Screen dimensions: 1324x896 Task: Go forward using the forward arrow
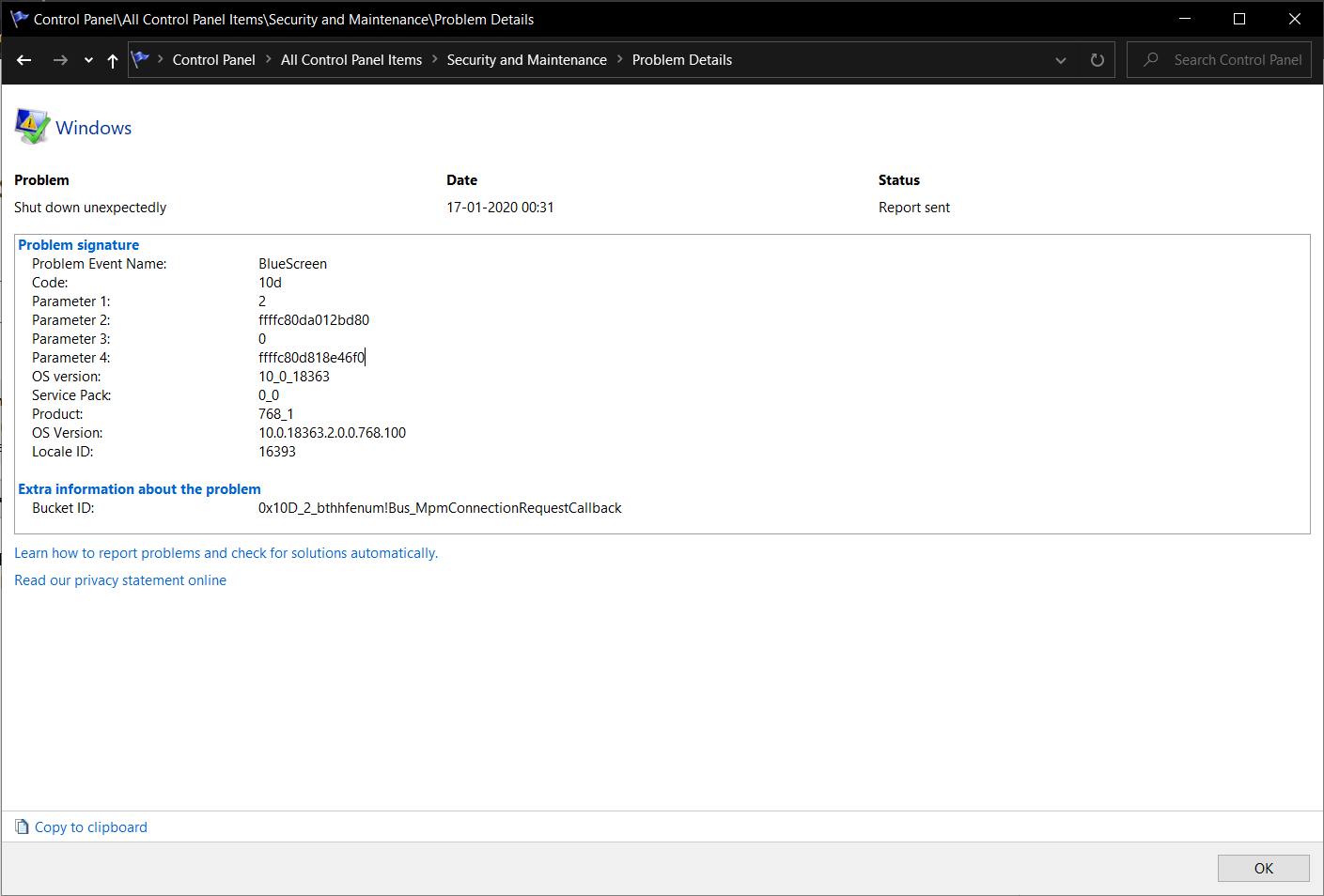pos(60,60)
